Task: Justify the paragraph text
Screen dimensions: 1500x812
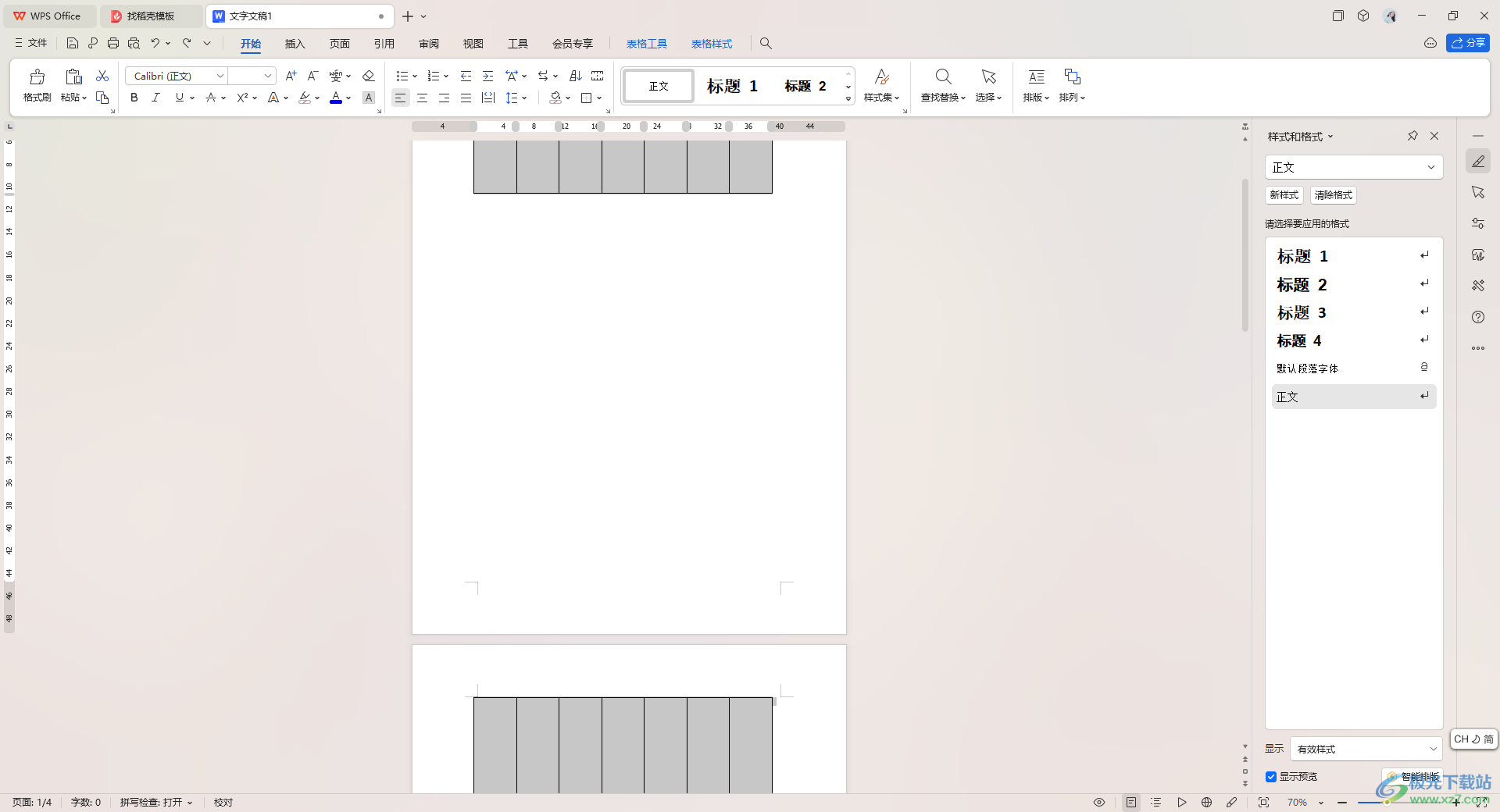Action: tap(466, 98)
